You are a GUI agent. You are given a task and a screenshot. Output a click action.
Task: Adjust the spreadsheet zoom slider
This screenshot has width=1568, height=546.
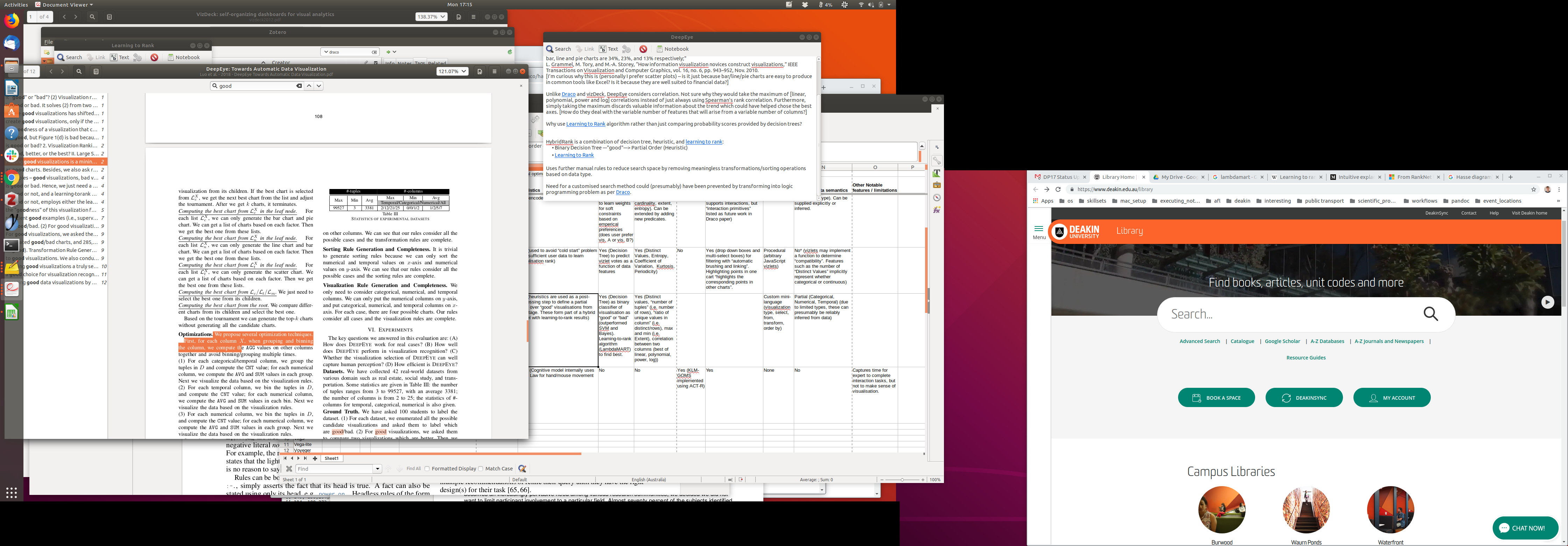coord(902,479)
